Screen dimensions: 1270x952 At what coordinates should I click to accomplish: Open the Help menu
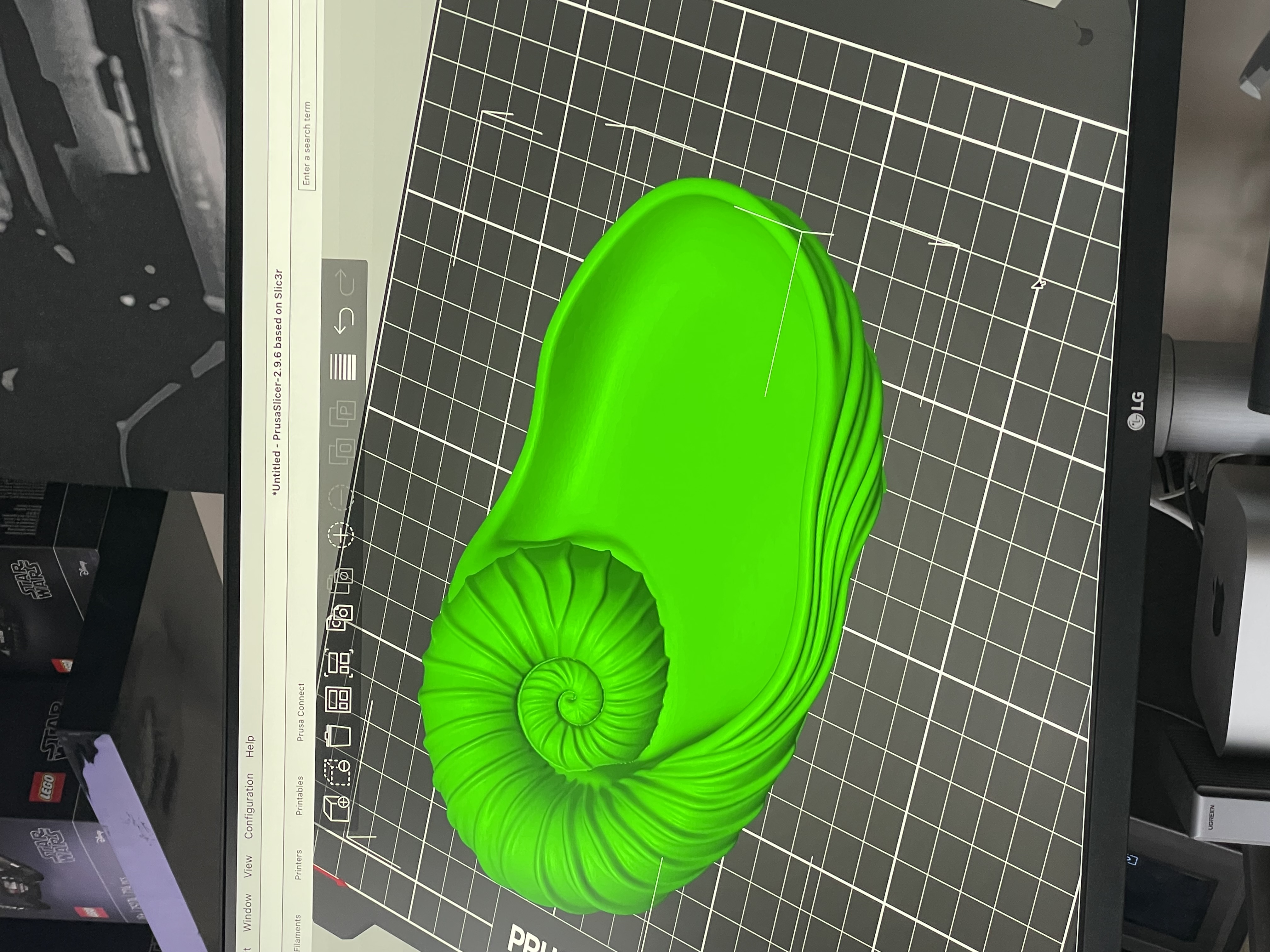250,746
